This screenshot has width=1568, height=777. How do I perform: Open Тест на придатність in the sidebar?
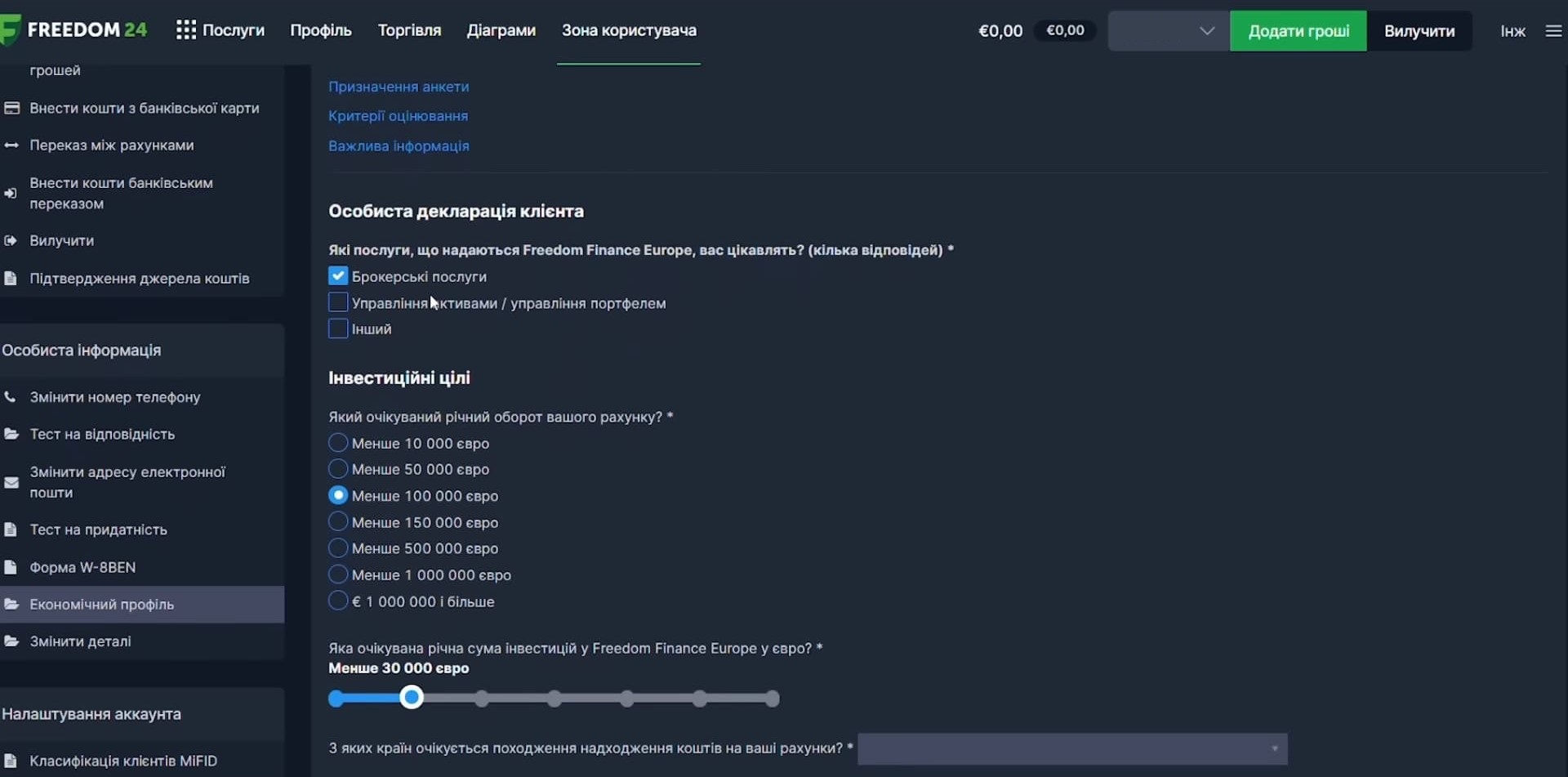click(x=98, y=529)
